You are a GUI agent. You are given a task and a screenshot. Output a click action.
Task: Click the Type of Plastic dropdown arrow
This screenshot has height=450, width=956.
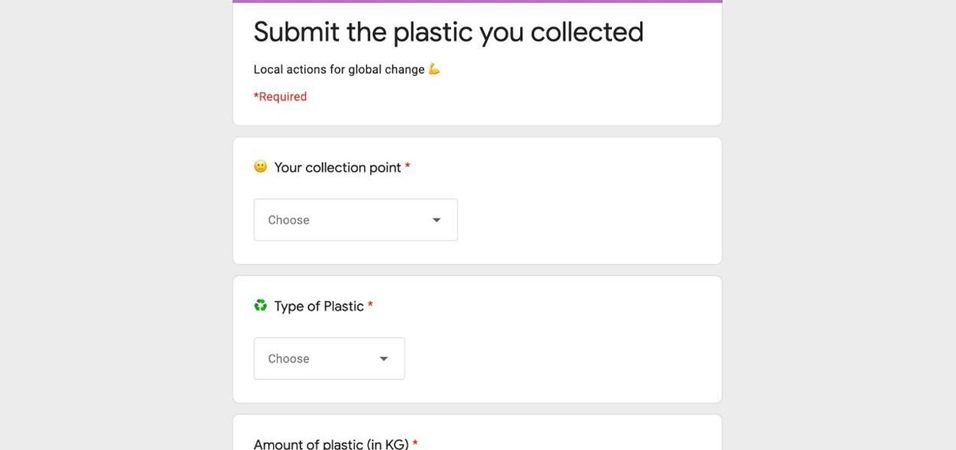(383, 359)
